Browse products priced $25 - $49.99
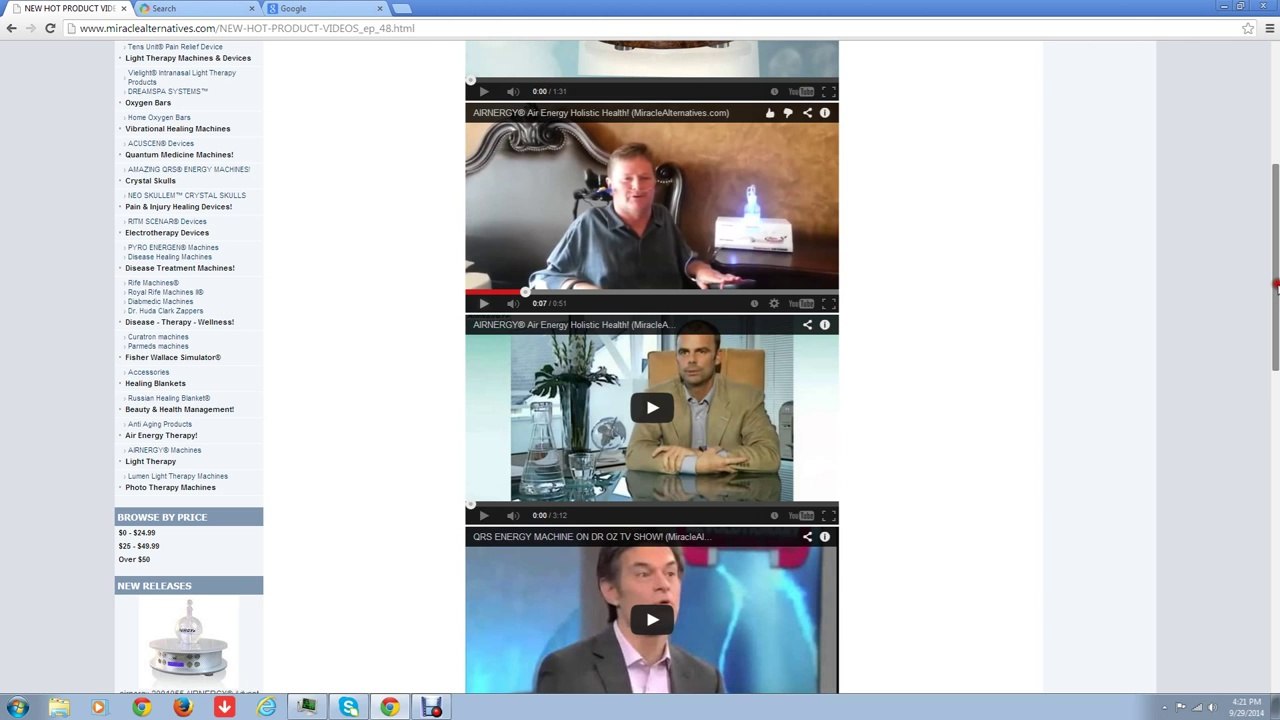The image size is (1280, 720). click(139, 546)
